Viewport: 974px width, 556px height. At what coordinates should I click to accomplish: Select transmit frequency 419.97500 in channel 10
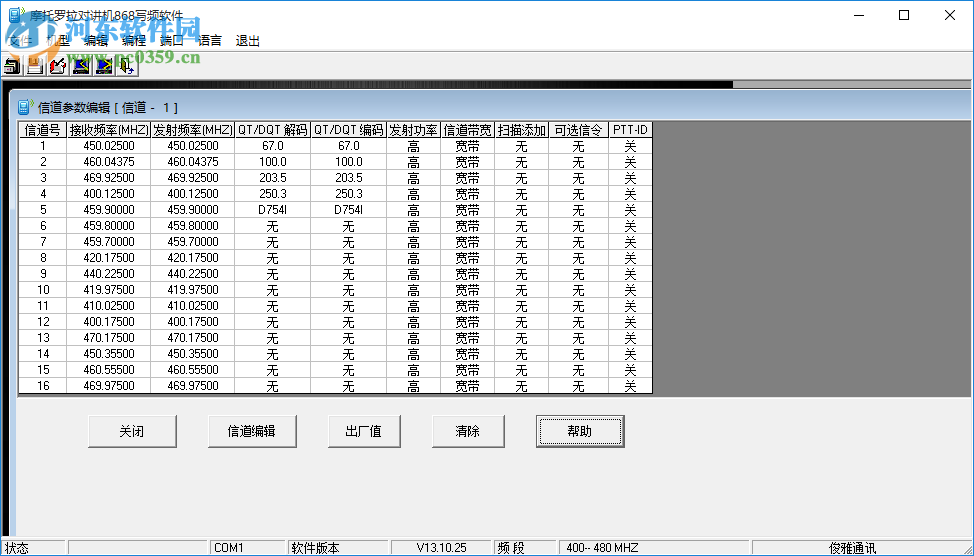pos(193,290)
